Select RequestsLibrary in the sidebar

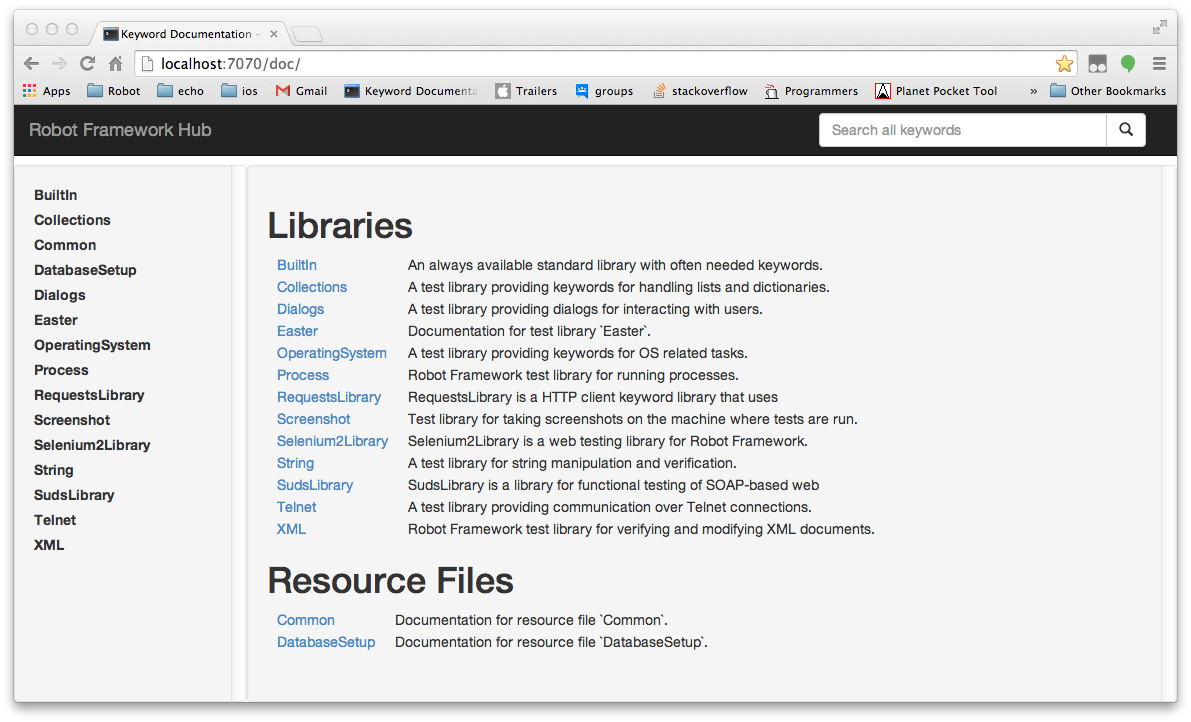pos(89,396)
